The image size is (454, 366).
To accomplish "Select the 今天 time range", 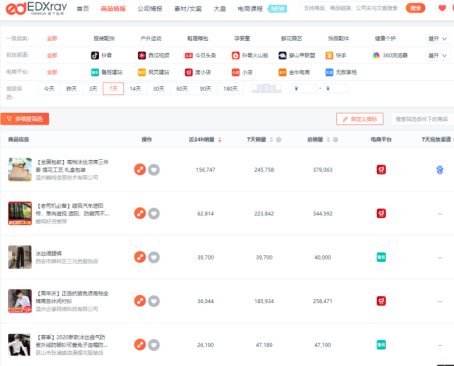I will point(49,89).
